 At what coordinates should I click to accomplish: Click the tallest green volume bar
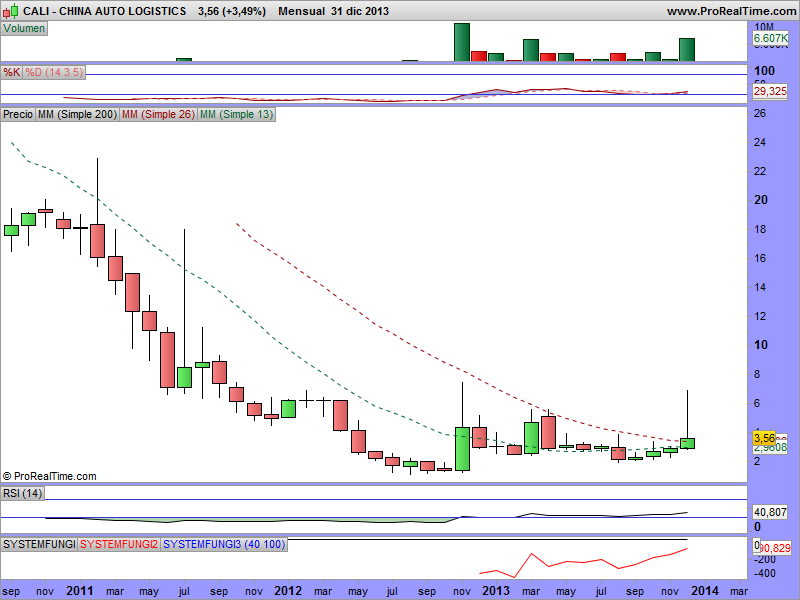click(x=462, y=42)
